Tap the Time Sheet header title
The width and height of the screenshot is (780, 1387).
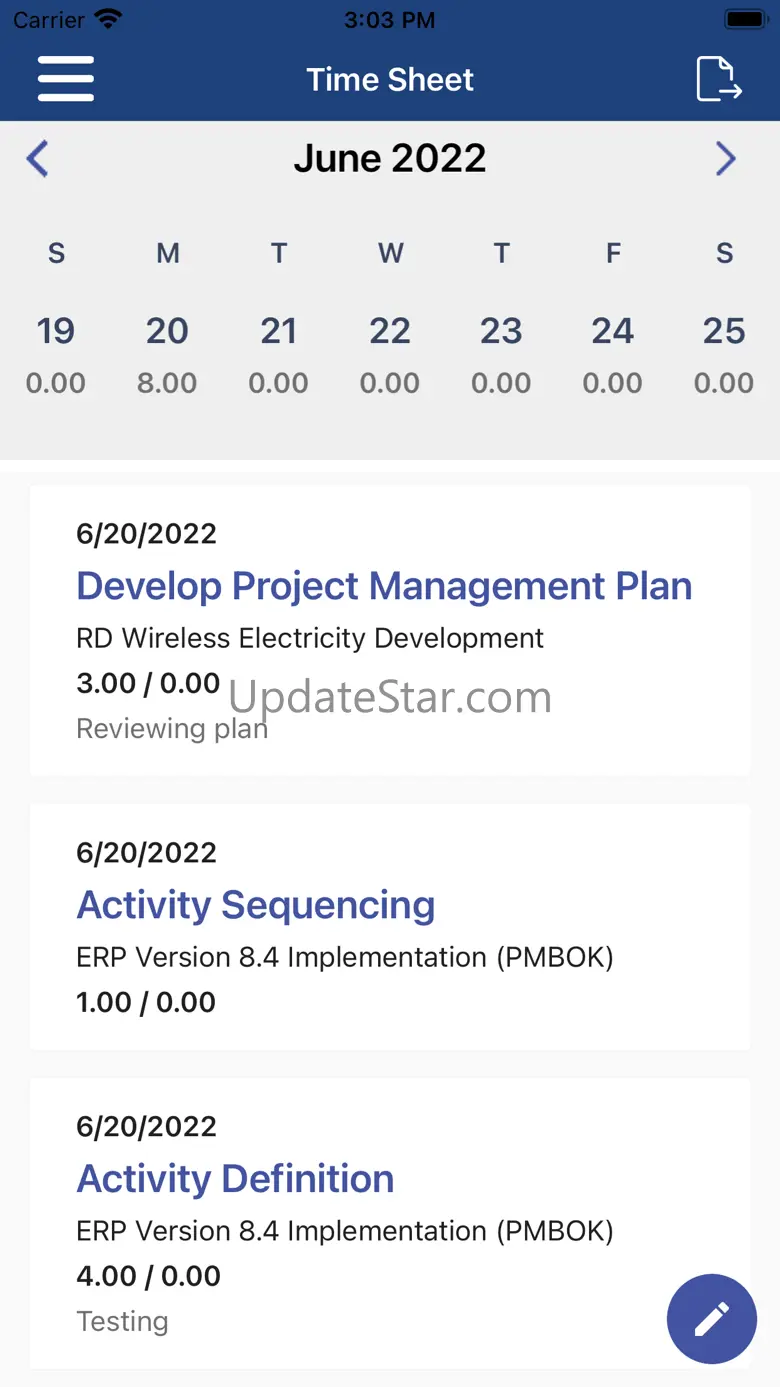(390, 79)
